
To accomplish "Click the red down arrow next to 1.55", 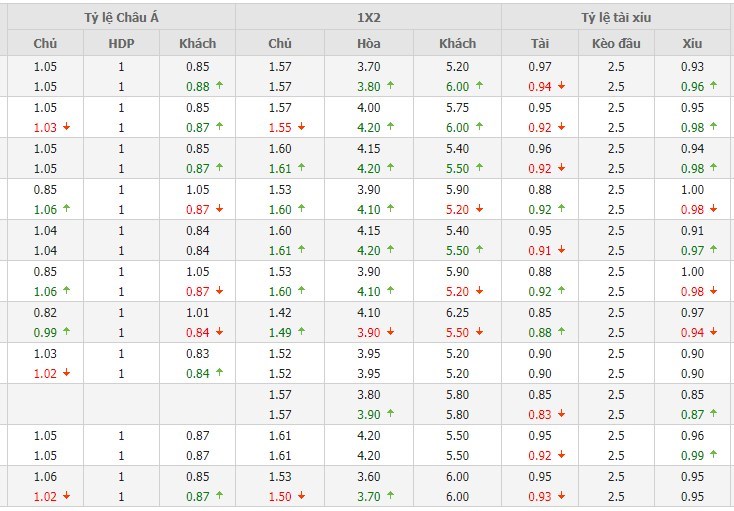I will click(301, 126).
